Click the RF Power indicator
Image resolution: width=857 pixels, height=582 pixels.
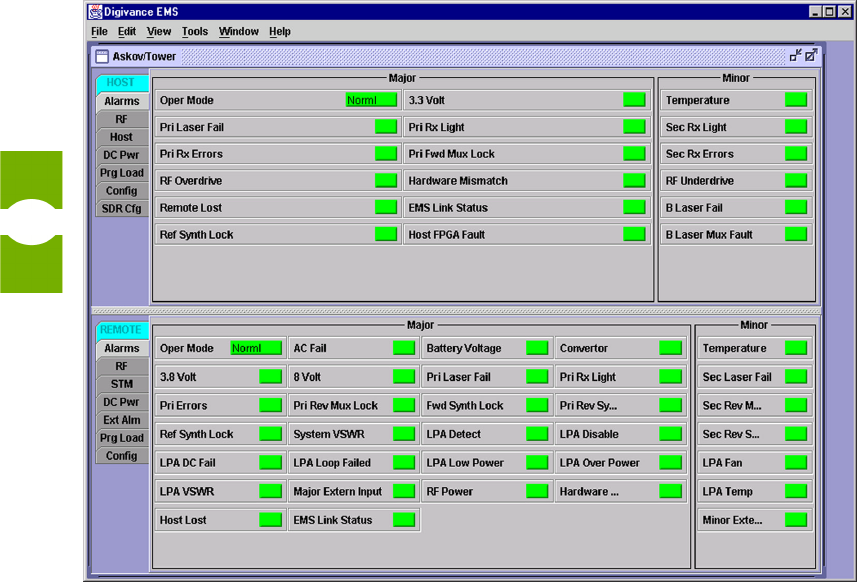[537, 491]
